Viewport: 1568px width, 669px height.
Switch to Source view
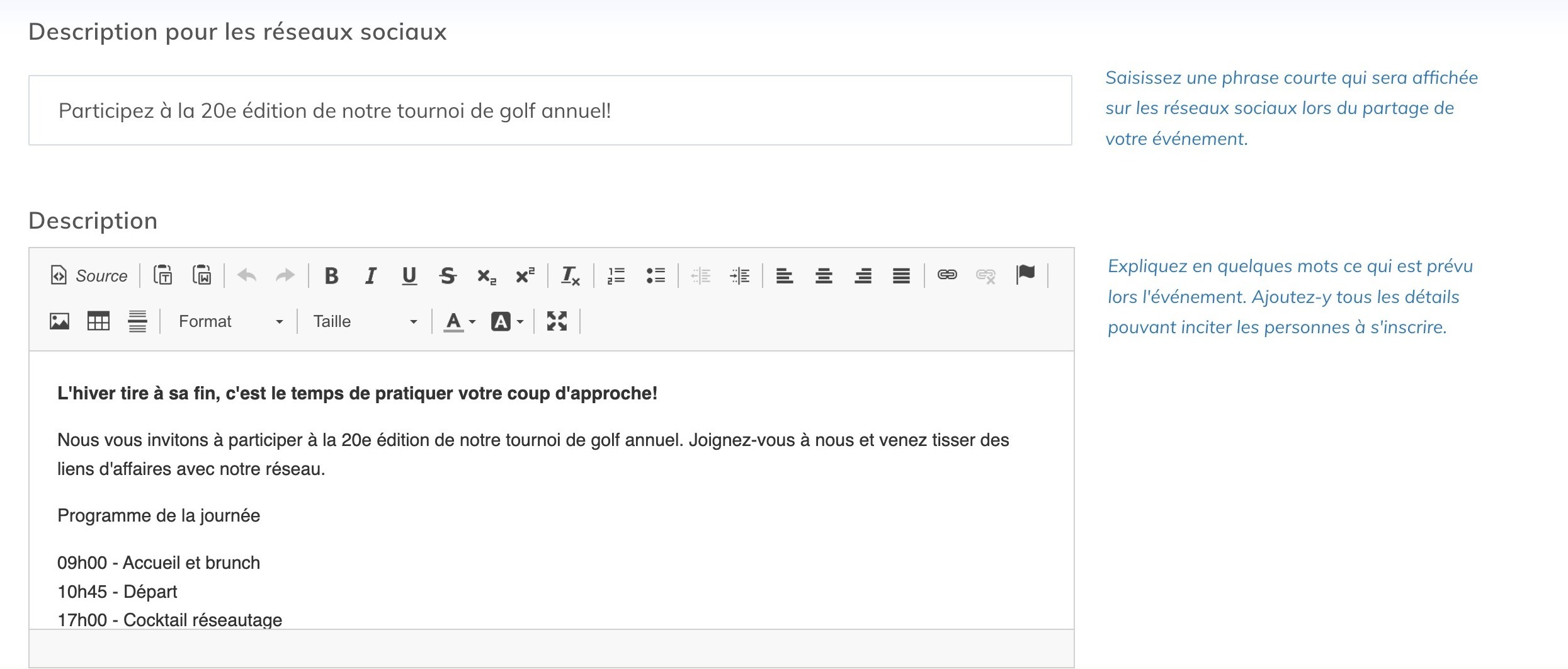(x=88, y=275)
